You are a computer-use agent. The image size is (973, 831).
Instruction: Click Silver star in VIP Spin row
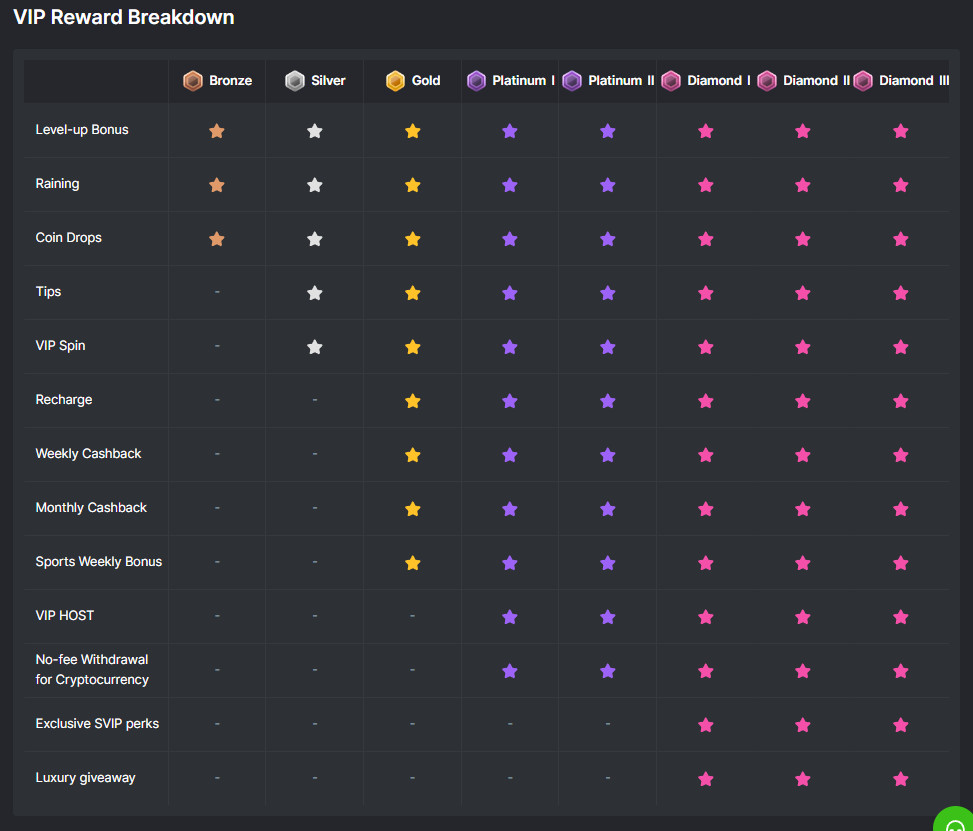click(315, 347)
